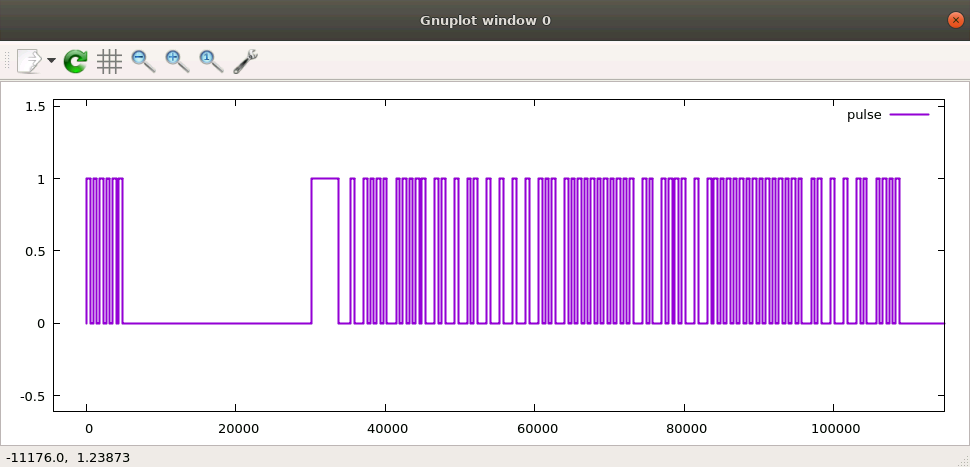Click the 100000 x-axis tick label
Screen dimensions: 970x467
coord(833,428)
